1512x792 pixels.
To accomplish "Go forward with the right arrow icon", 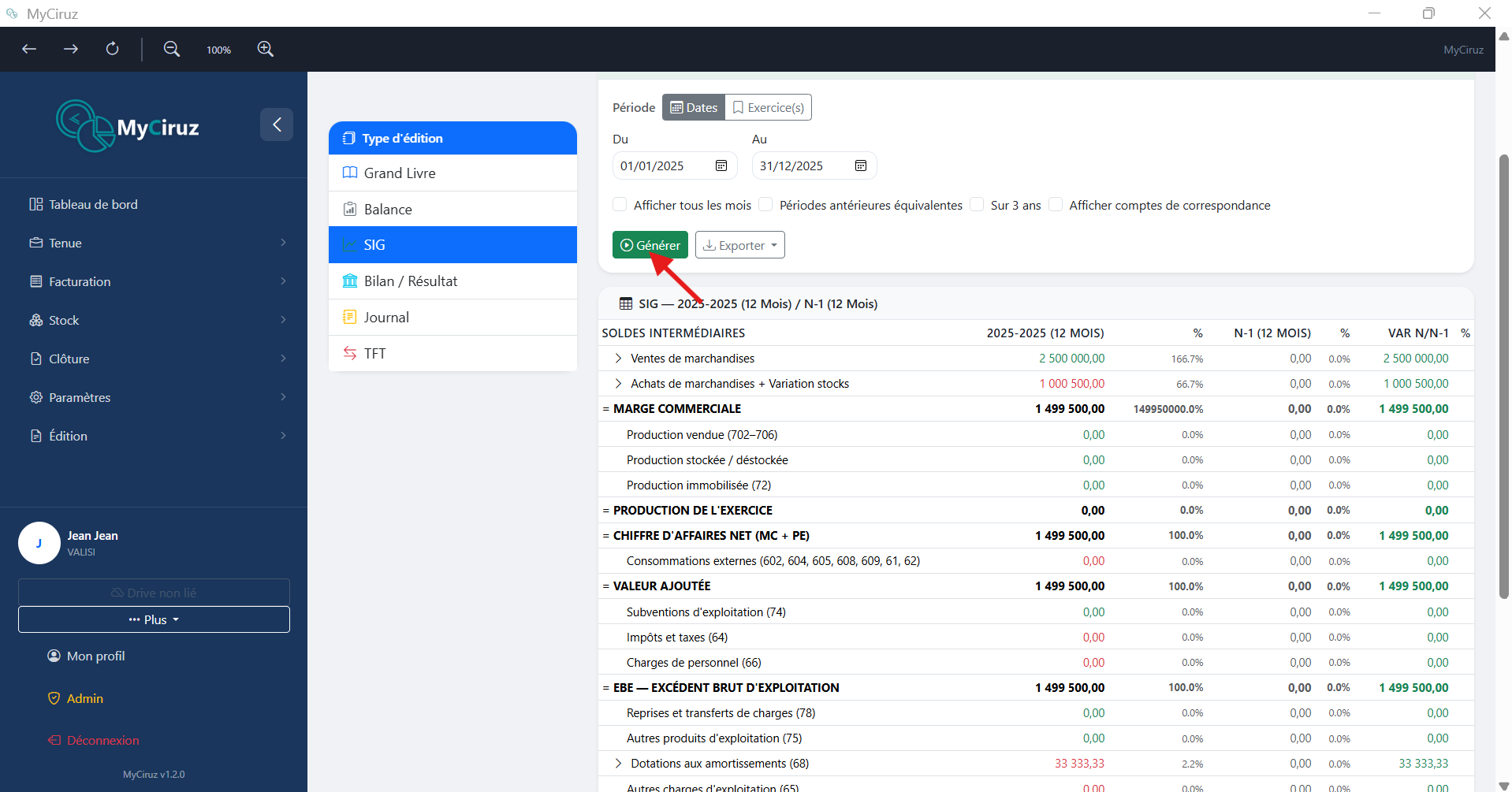I will point(71,49).
